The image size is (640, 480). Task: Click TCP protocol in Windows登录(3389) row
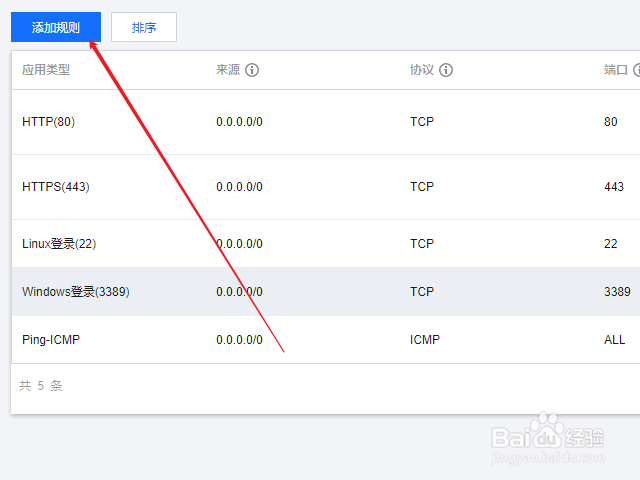[x=422, y=292]
